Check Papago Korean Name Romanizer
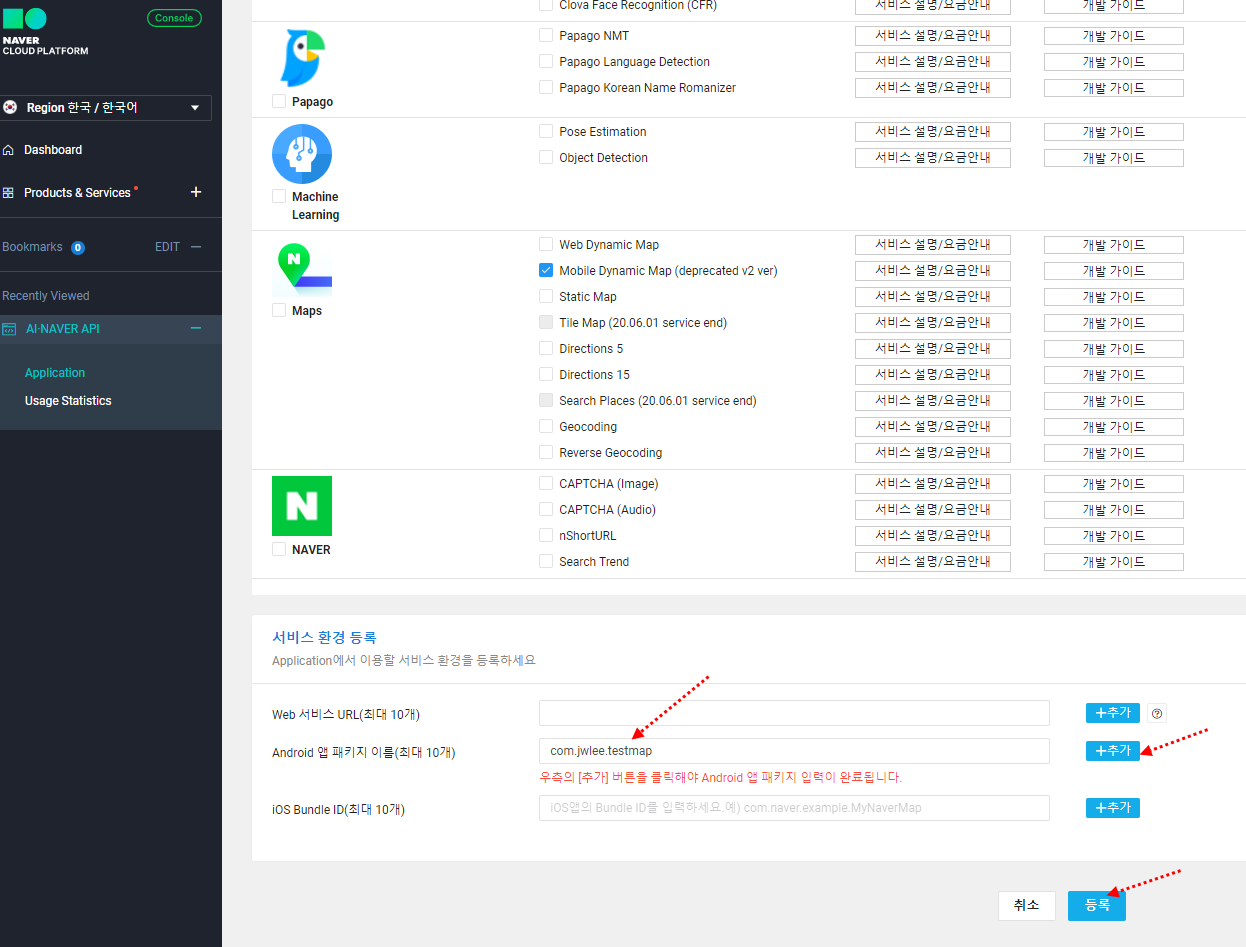The height and width of the screenshot is (947, 1246). (546, 87)
